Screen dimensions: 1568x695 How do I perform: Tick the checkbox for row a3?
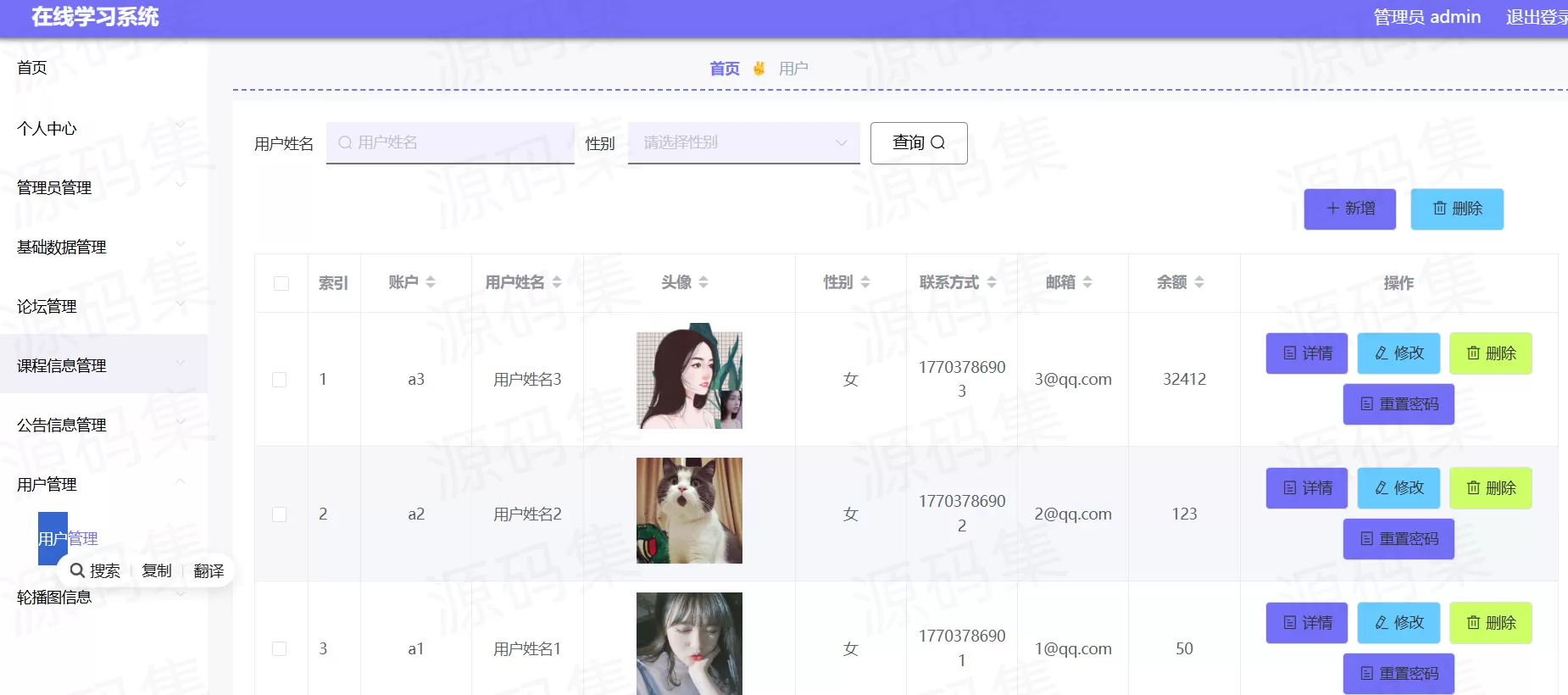tap(279, 380)
